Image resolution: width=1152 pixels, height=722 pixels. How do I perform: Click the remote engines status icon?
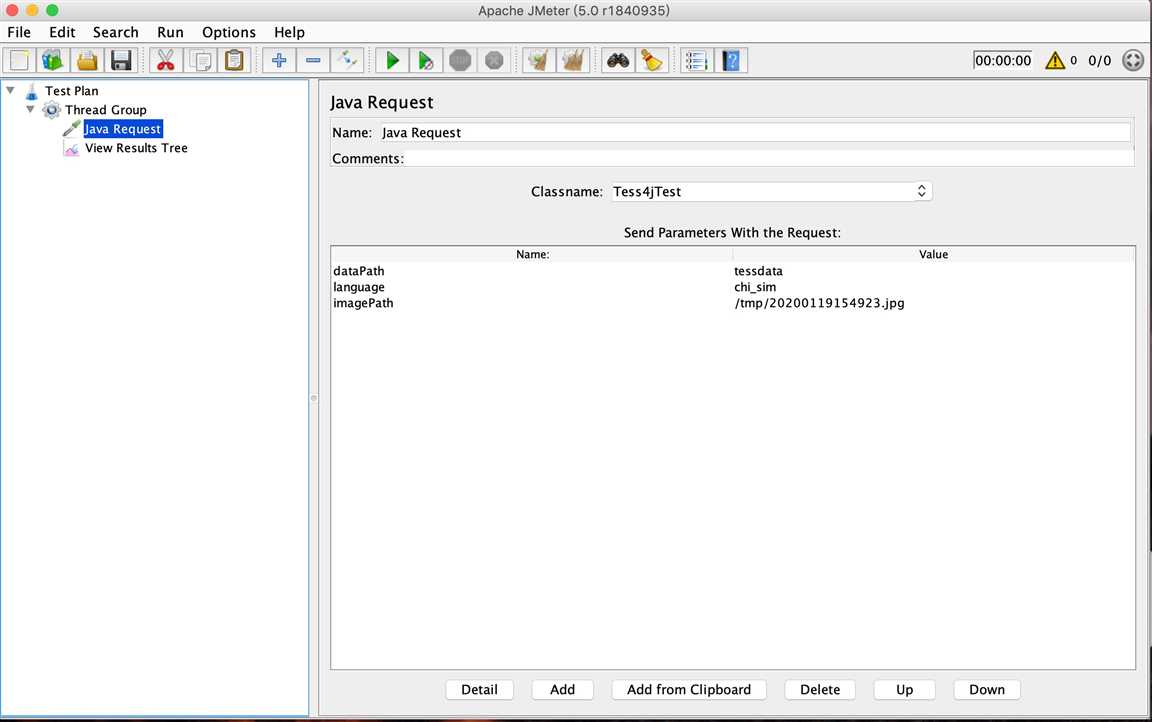tap(1133, 60)
